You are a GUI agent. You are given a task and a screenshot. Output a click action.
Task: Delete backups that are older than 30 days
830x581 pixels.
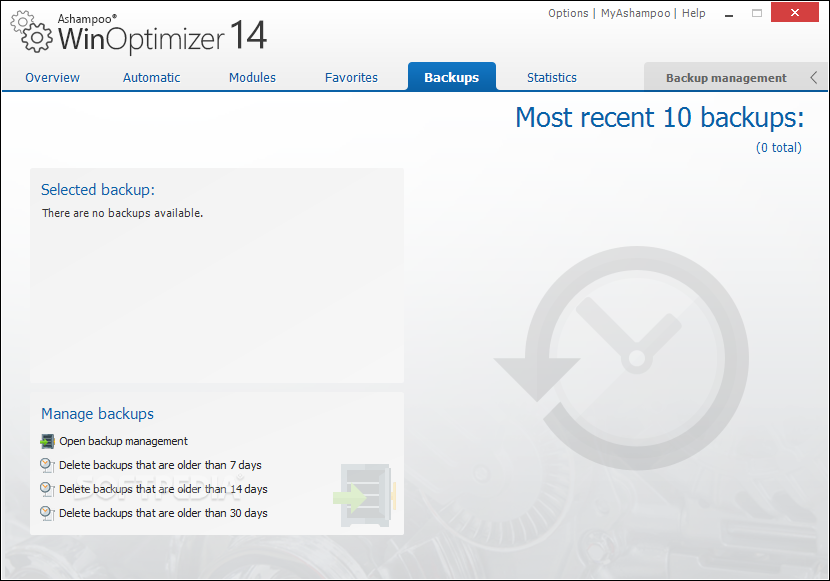click(x=163, y=513)
